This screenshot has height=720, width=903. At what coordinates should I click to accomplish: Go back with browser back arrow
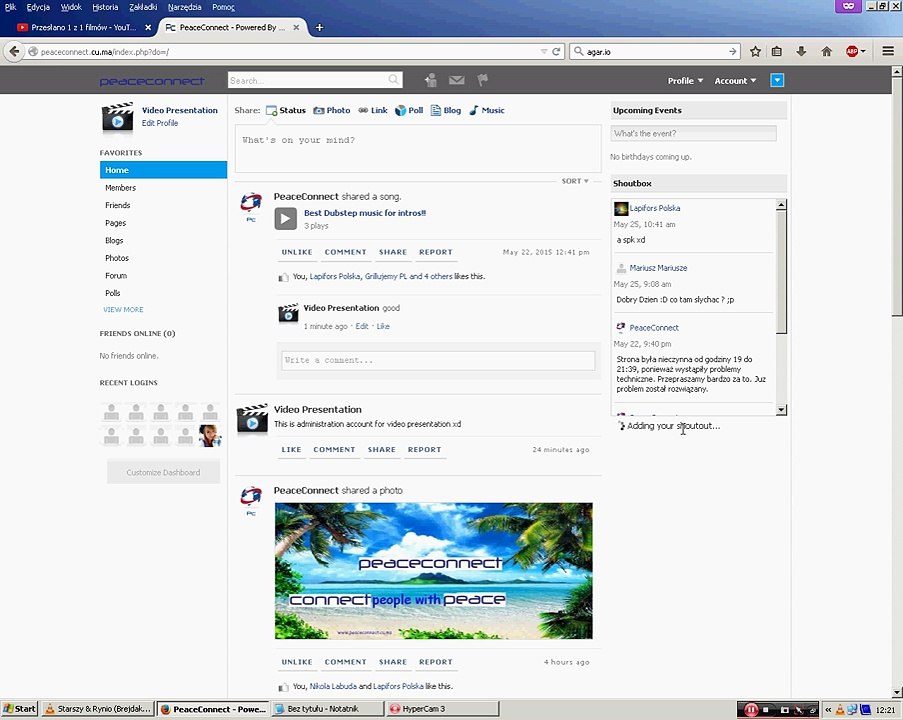[x=14, y=51]
